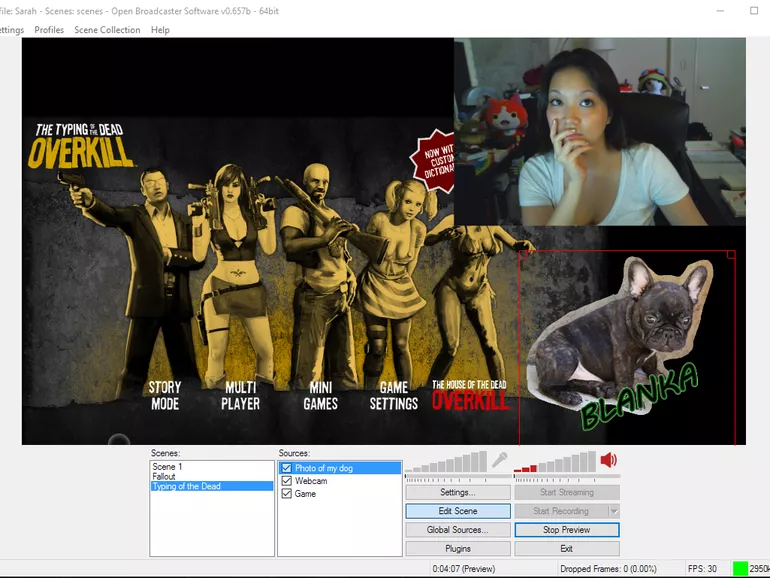Select the Typing of the Dead scene
Image resolution: width=770 pixels, height=578 pixels.
[x=212, y=486]
